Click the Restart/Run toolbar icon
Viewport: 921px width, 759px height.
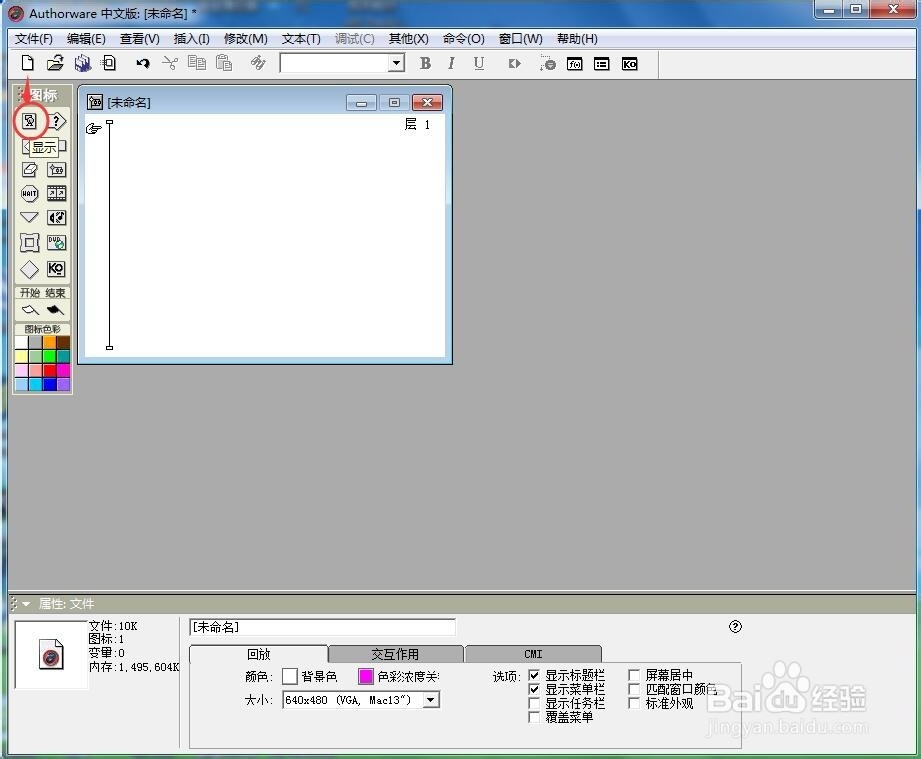coord(515,63)
